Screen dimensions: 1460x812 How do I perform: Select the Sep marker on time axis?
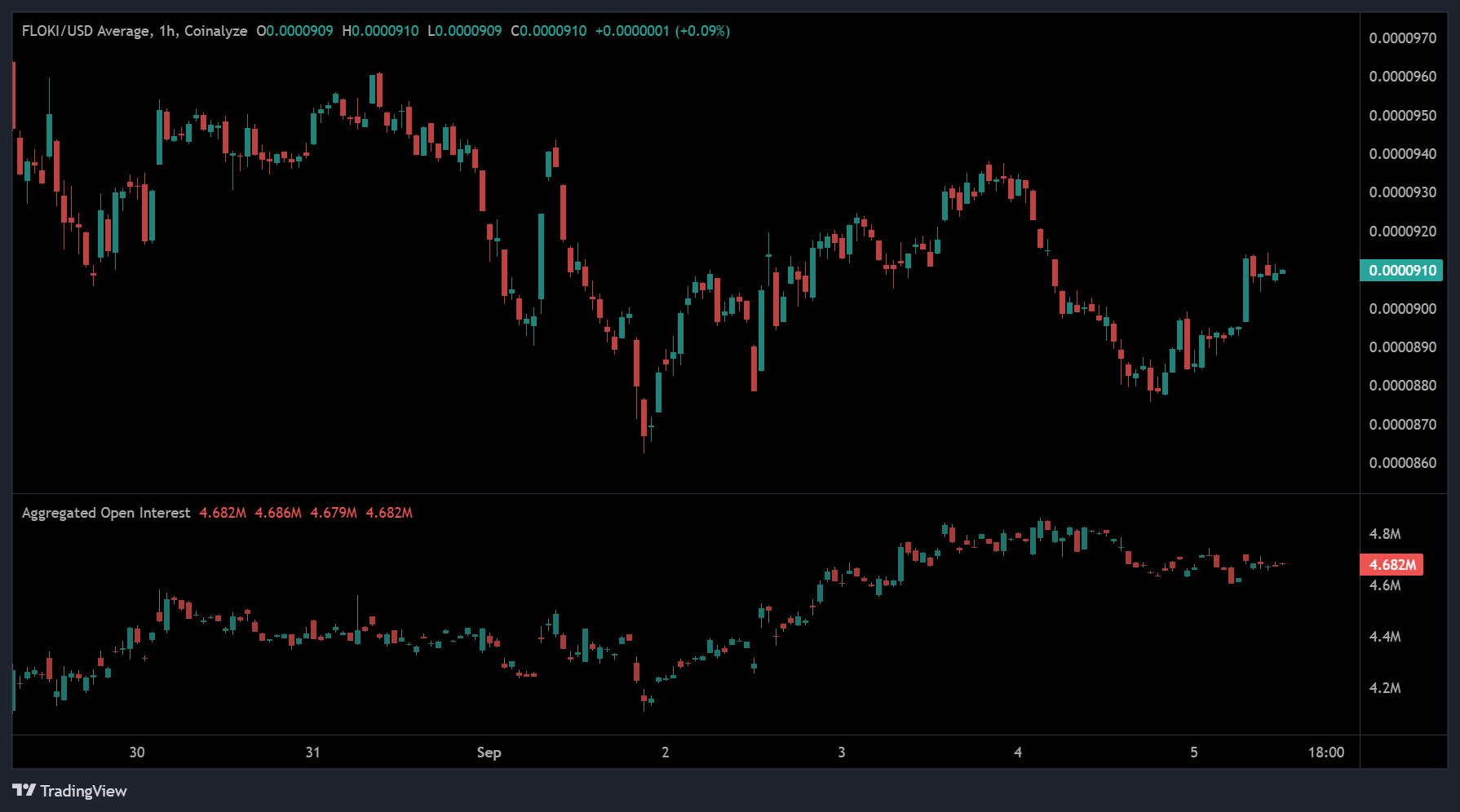(489, 752)
